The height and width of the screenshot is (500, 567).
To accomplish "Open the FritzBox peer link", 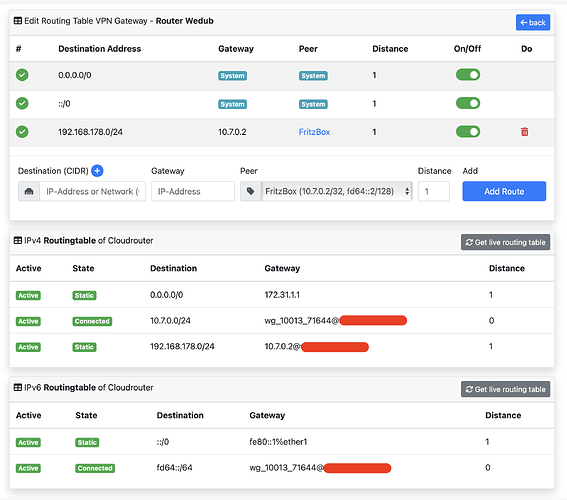I will pyautogui.click(x=314, y=132).
